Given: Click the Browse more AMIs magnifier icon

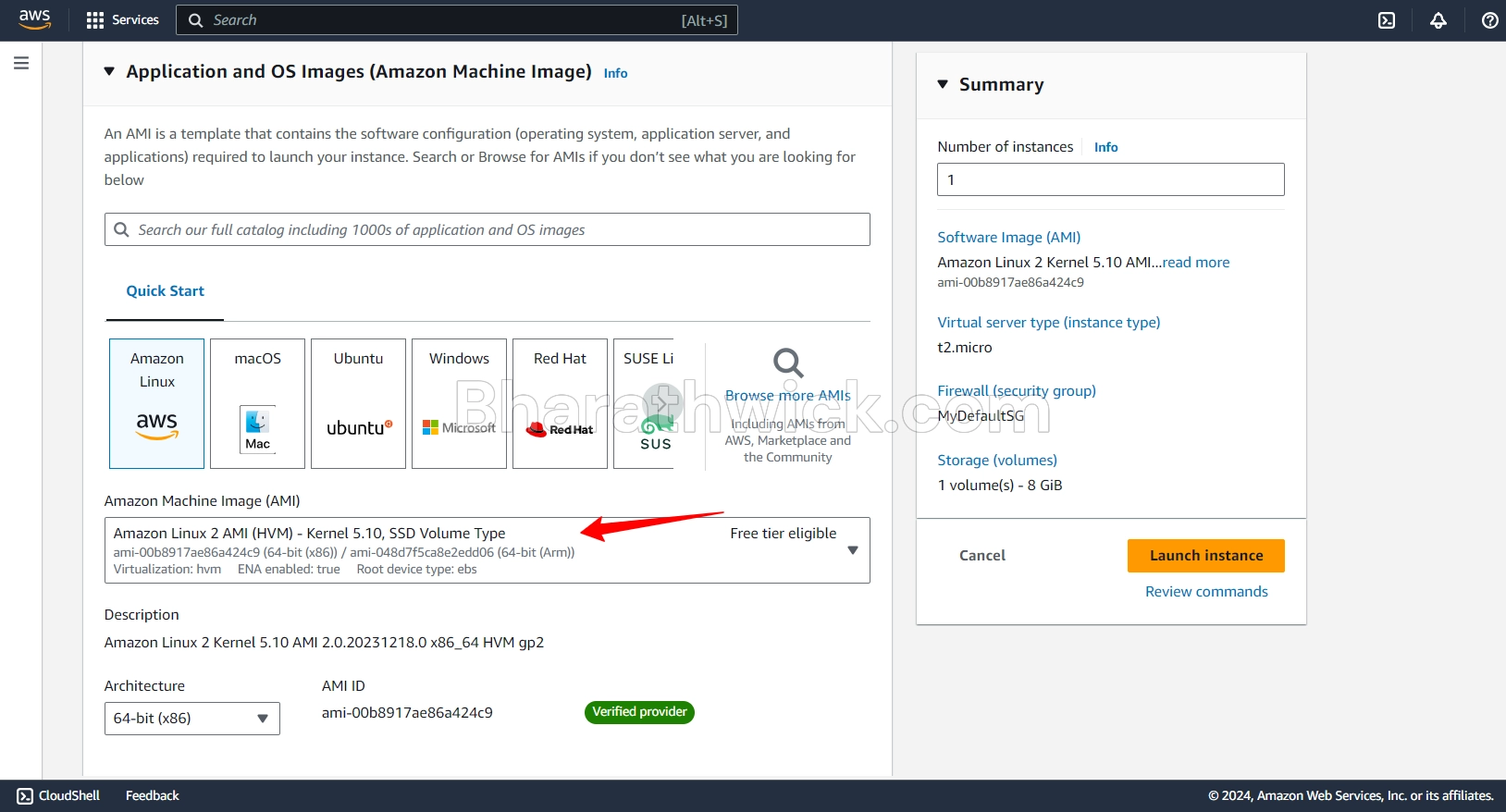Looking at the screenshot, I should (788, 363).
